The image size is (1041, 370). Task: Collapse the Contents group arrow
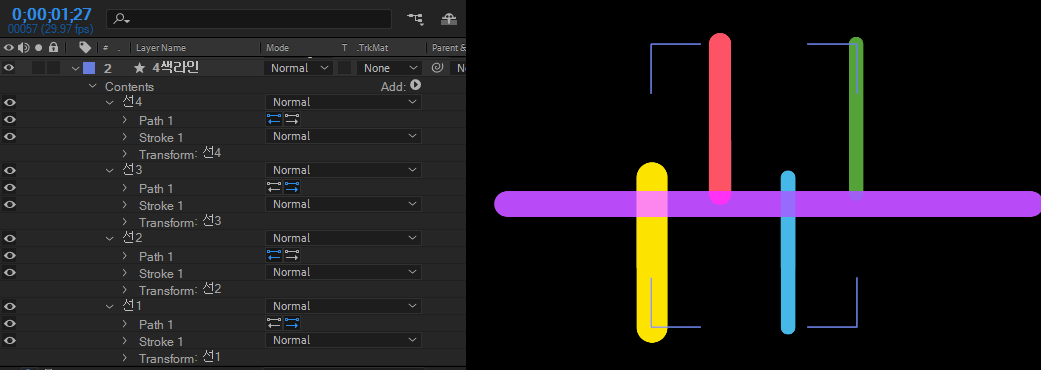pyautogui.click(x=93, y=86)
